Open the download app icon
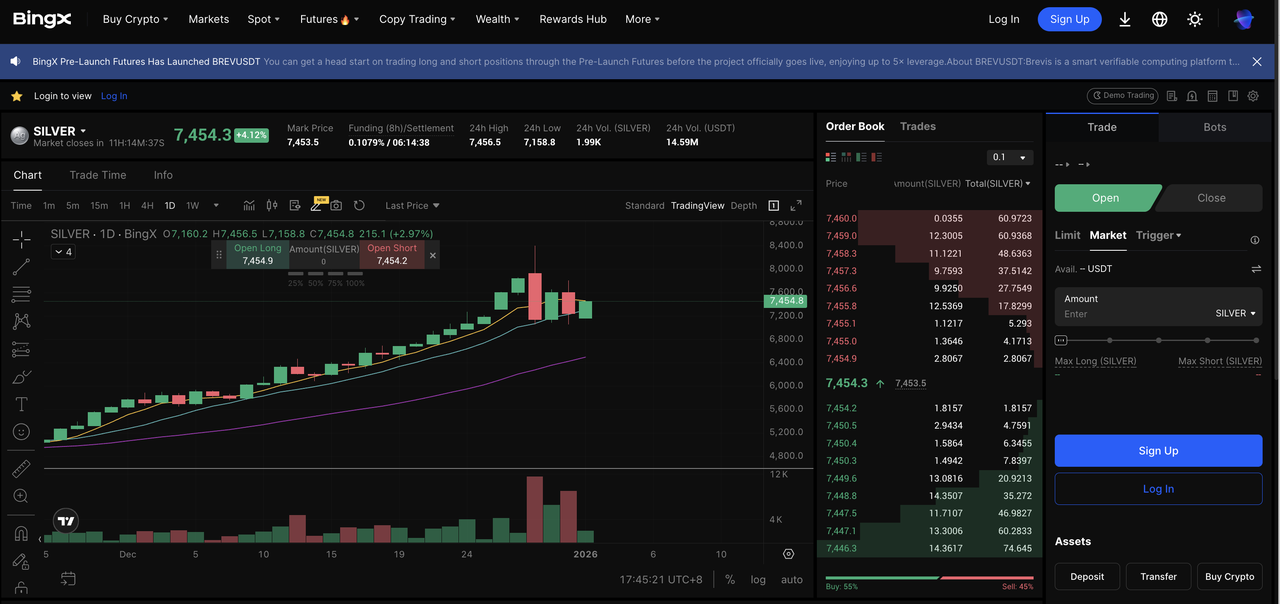Image resolution: width=1280 pixels, height=604 pixels. pyautogui.click(x=1125, y=19)
